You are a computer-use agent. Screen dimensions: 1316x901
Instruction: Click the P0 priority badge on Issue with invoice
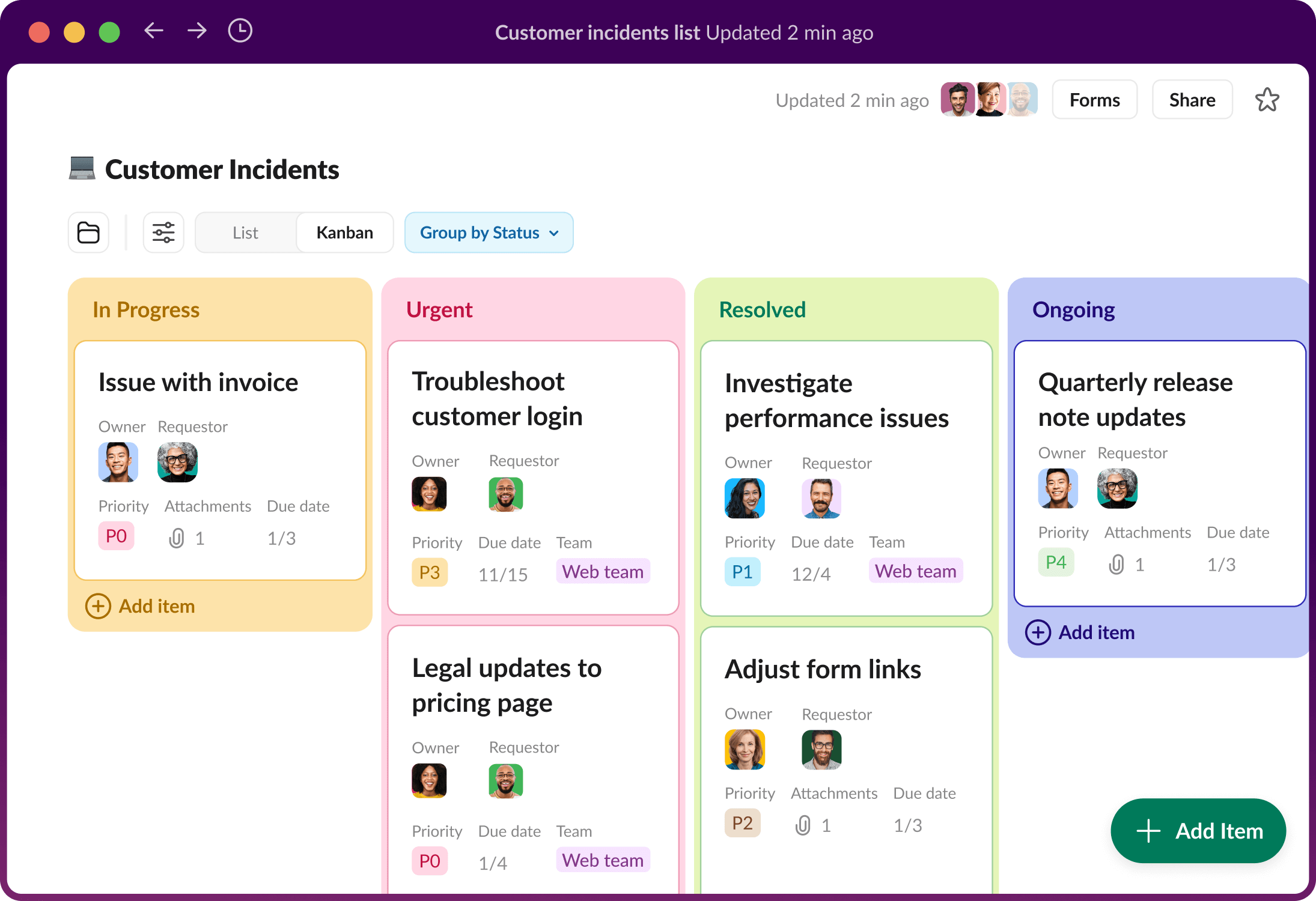click(116, 536)
